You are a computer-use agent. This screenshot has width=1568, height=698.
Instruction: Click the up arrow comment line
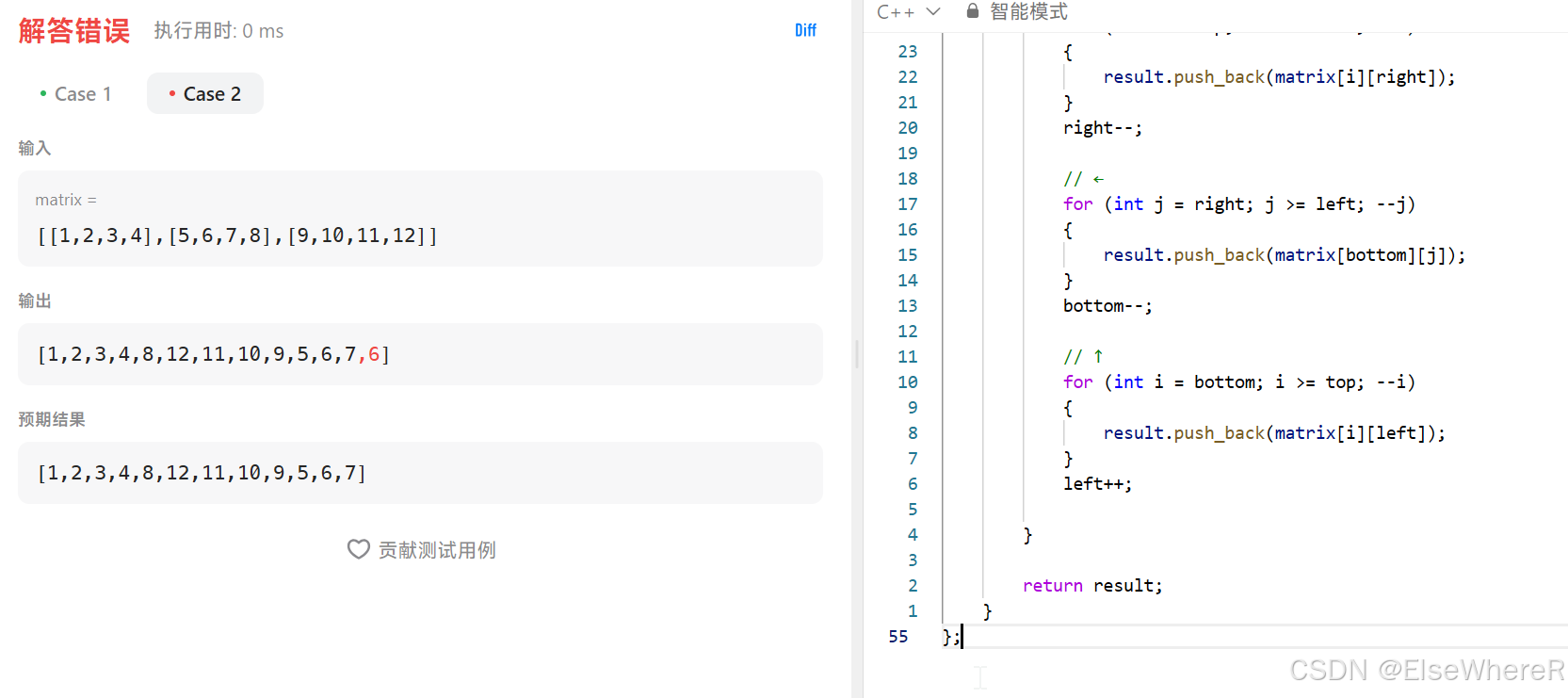[1084, 357]
